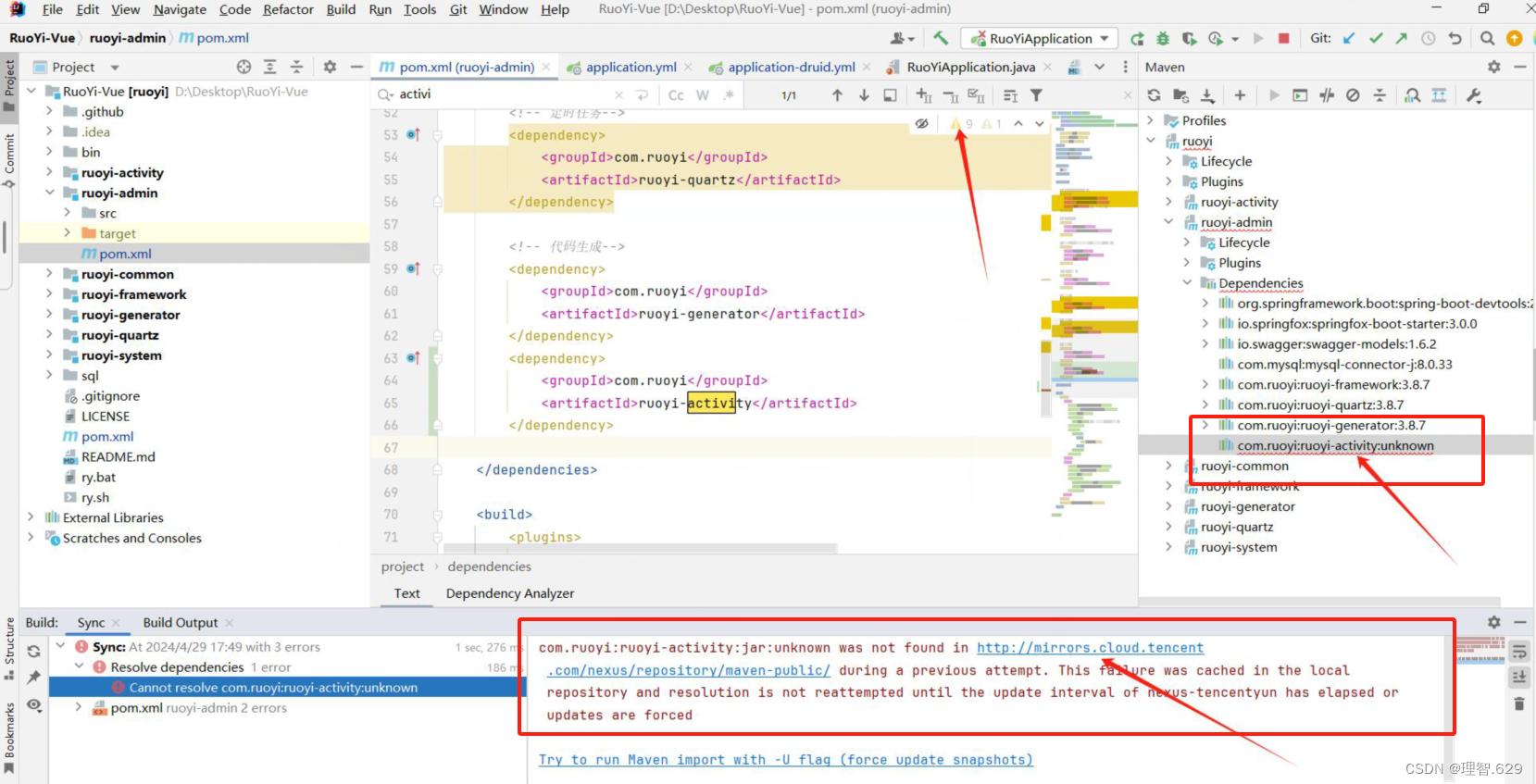Toggle Words (W) search option
Viewport: 1536px width, 784px height.
point(703,95)
